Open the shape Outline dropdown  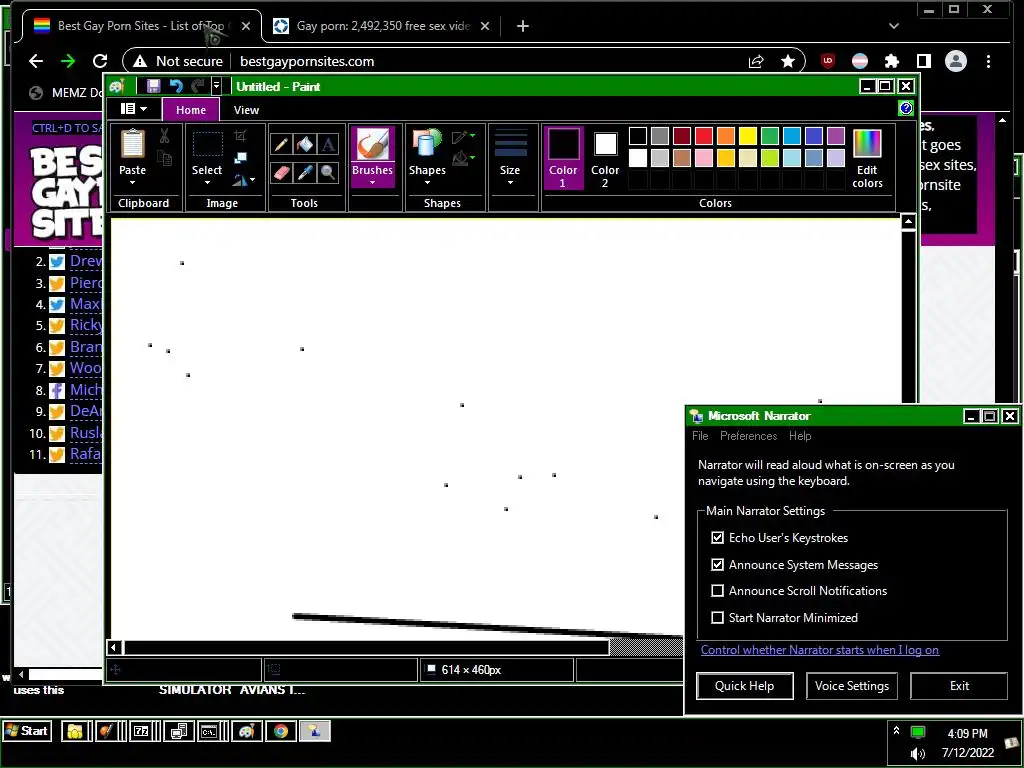pyautogui.click(x=463, y=136)
